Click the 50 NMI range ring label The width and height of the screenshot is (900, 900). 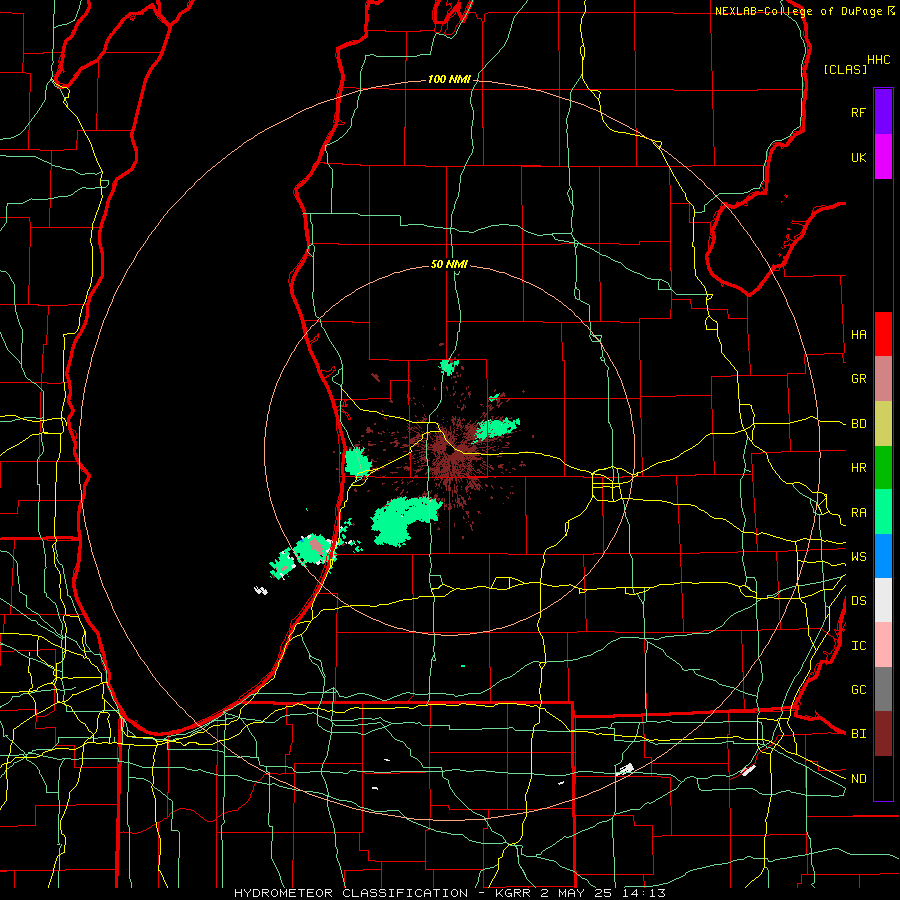click(449, 264)
